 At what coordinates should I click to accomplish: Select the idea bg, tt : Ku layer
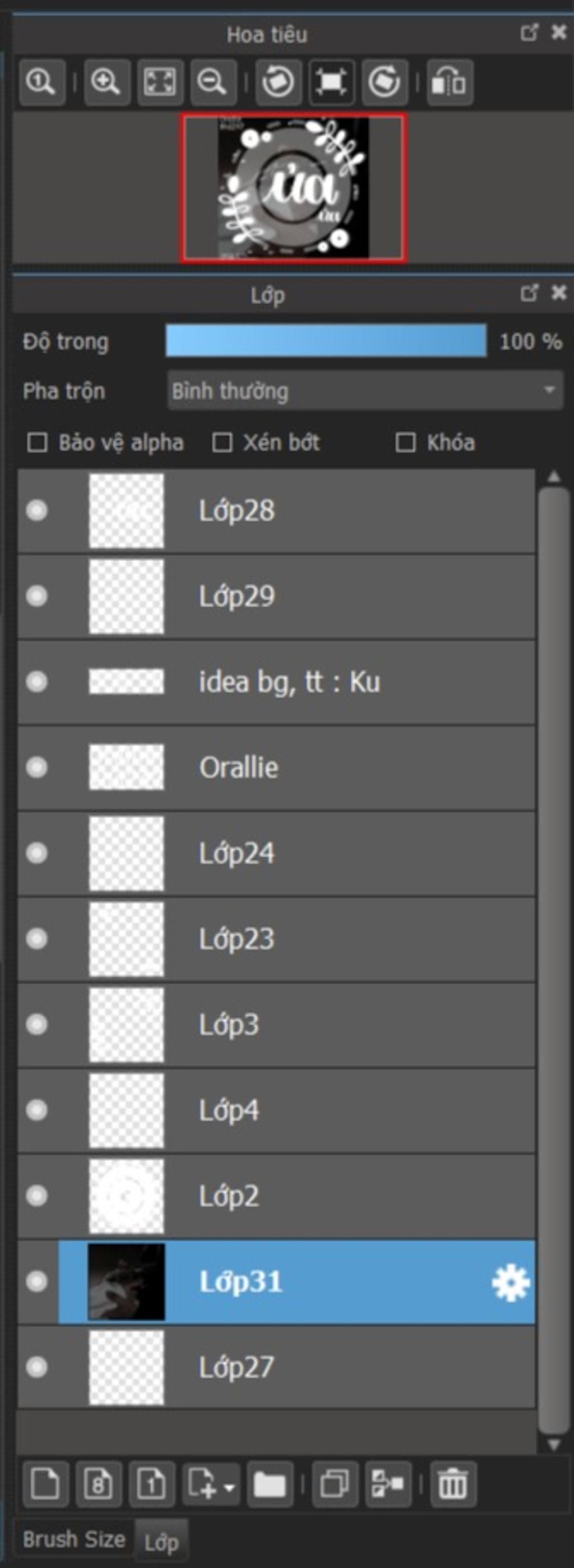tap(276, 682)
